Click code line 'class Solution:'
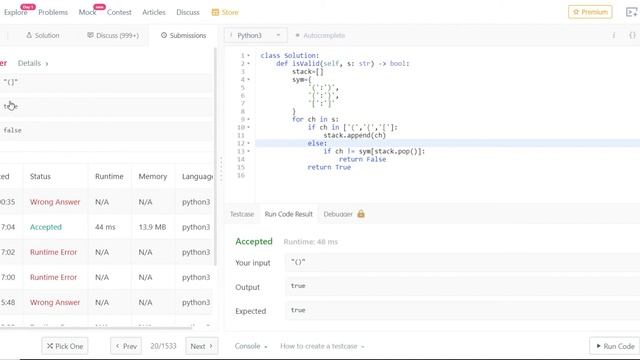This screenshot has width=640, height=360. click(x=290, y=56)
